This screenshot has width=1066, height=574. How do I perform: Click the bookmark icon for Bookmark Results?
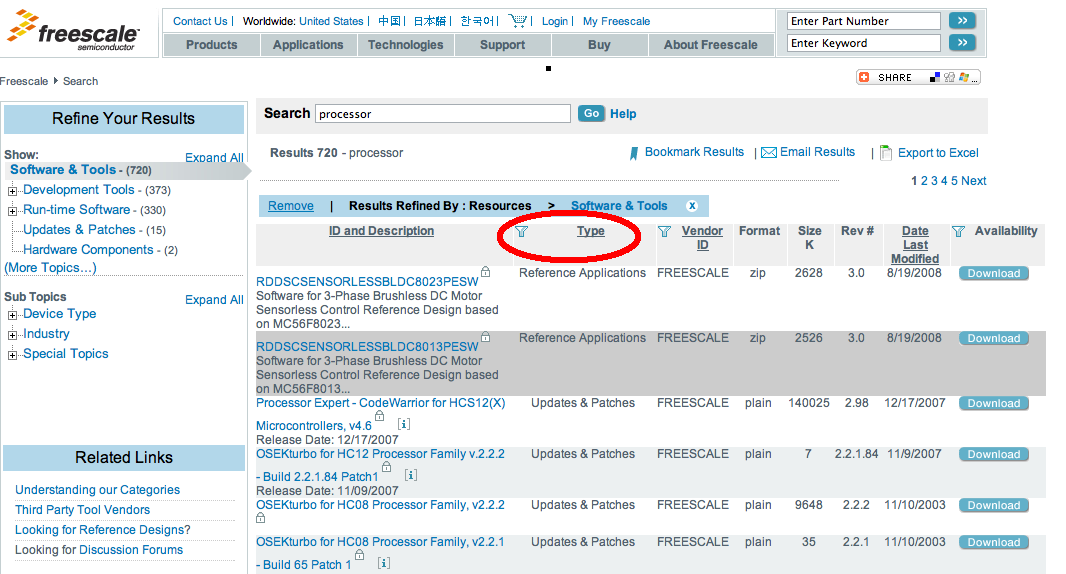[634, 153]
